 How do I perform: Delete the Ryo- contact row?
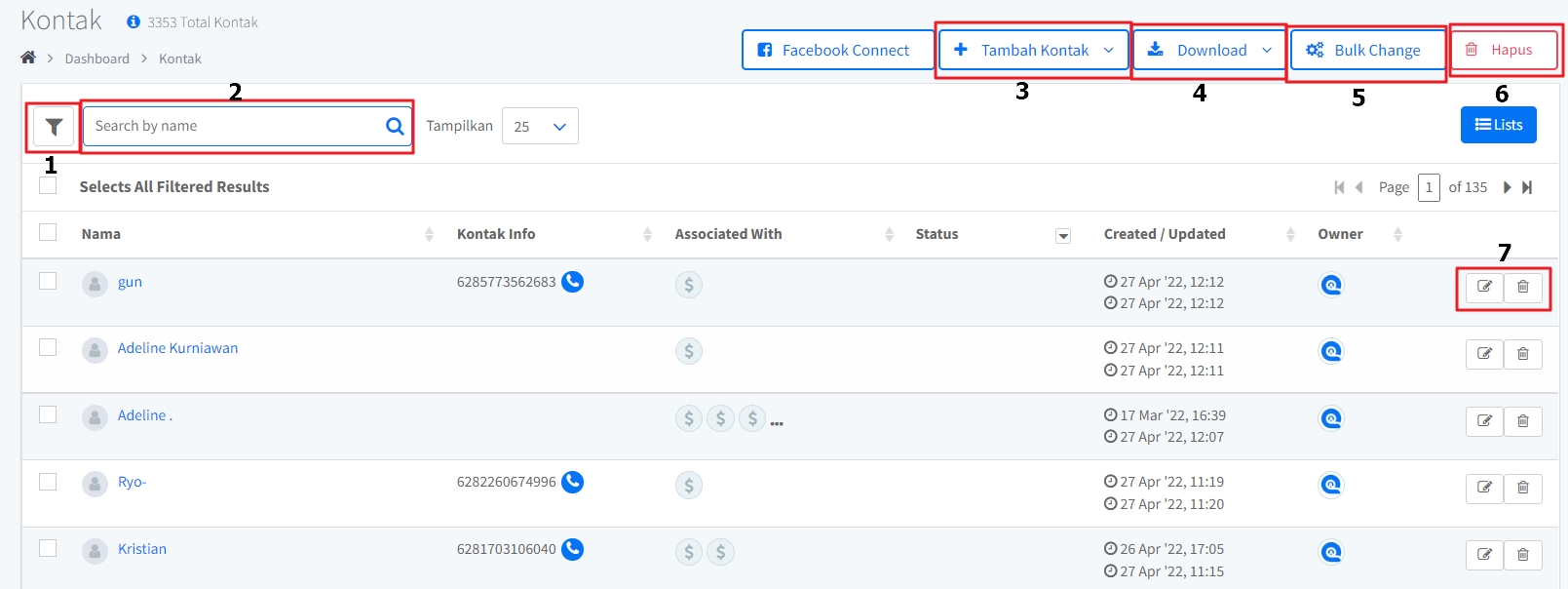click(x=1523, y=488)
